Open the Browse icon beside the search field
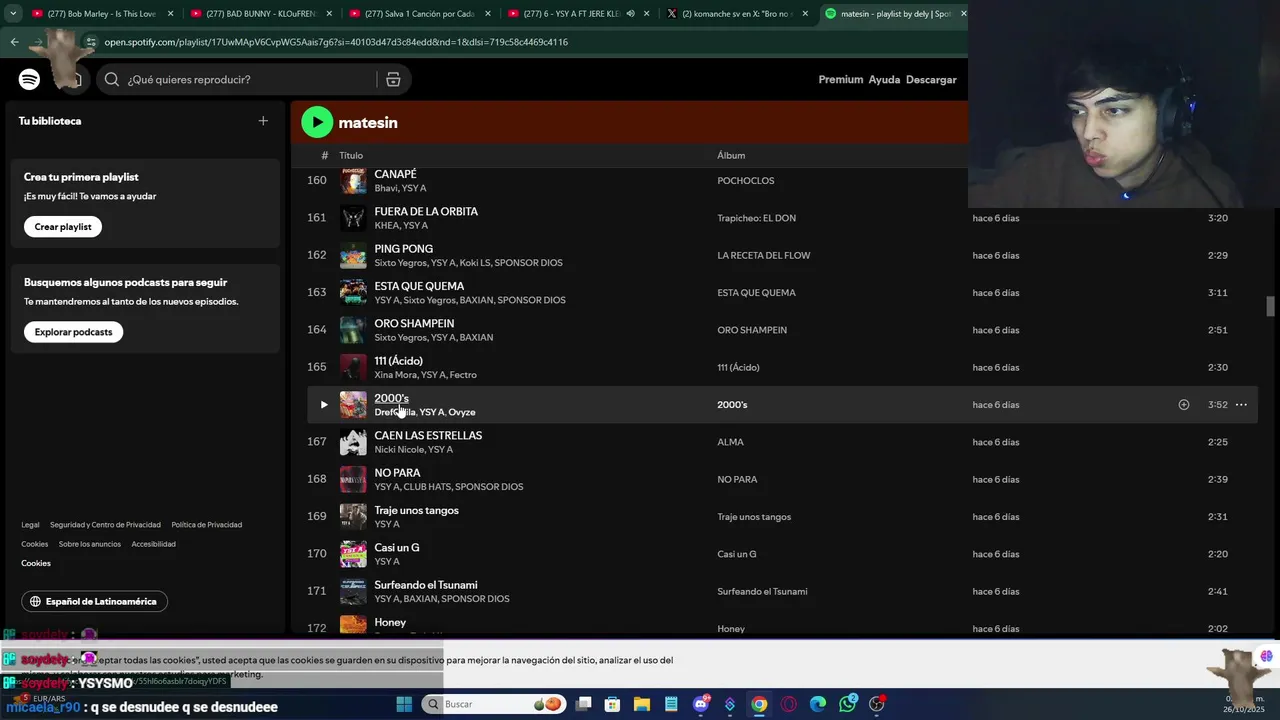This screenshot has height=720, width=1280. [x=393, y=79]
